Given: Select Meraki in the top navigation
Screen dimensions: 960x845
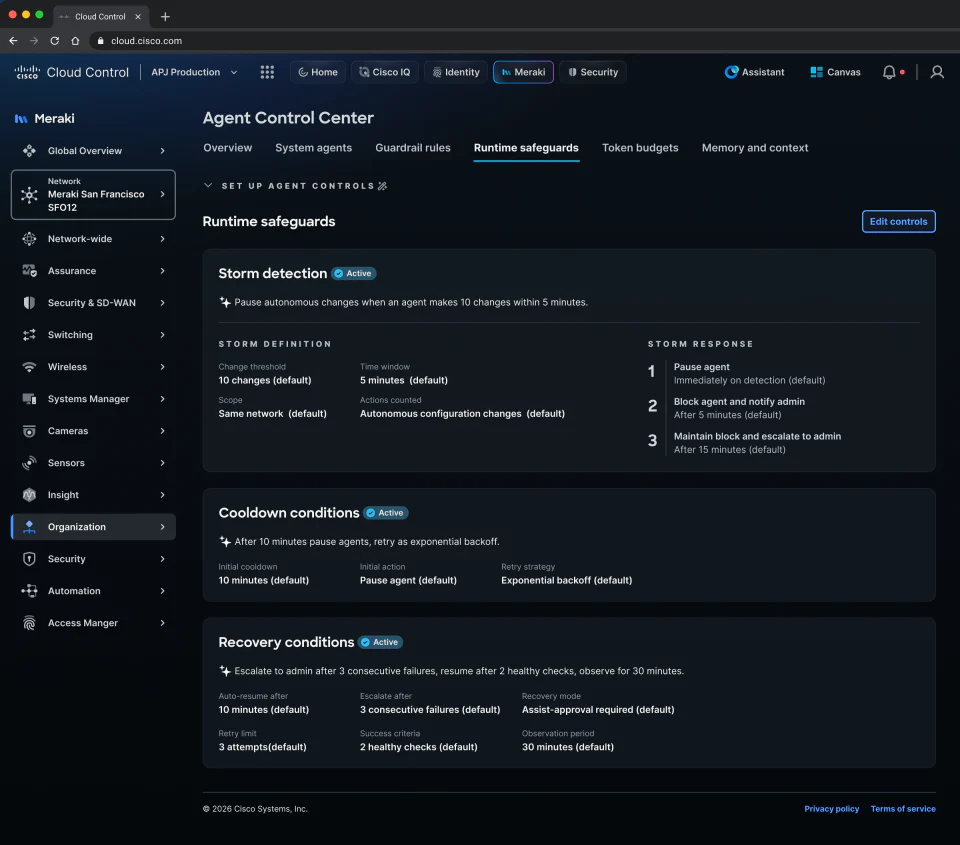Looking at the screenshot, I should click(523, 72).
